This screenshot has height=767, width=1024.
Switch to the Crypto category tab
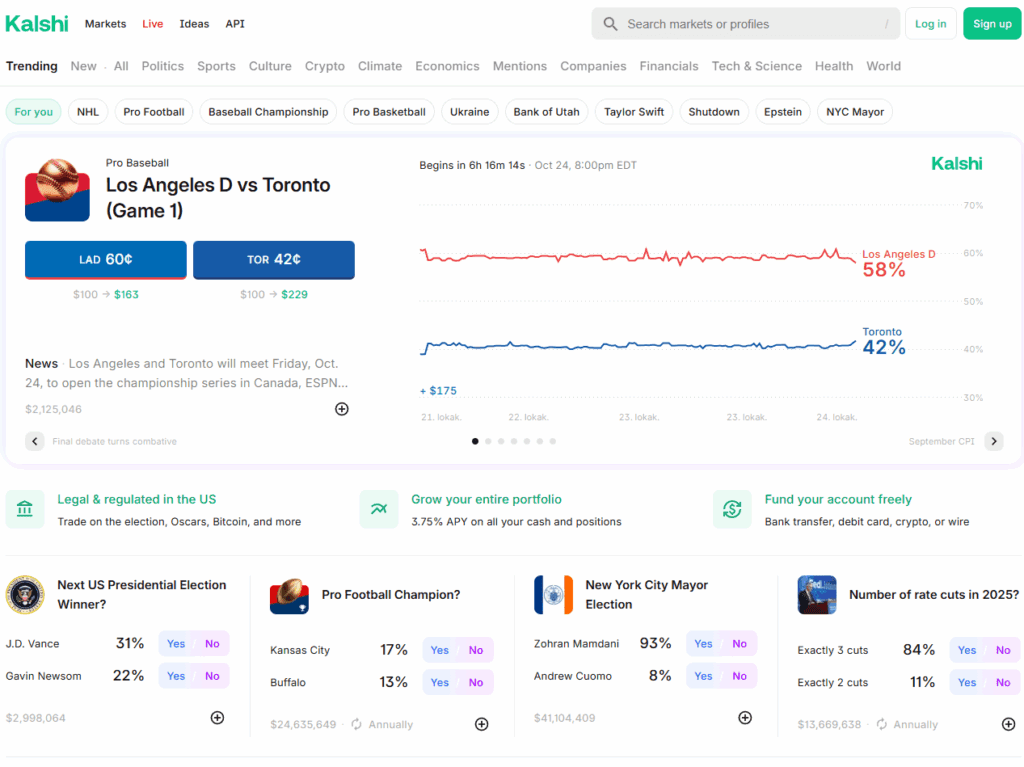click(x=324, y=66)
